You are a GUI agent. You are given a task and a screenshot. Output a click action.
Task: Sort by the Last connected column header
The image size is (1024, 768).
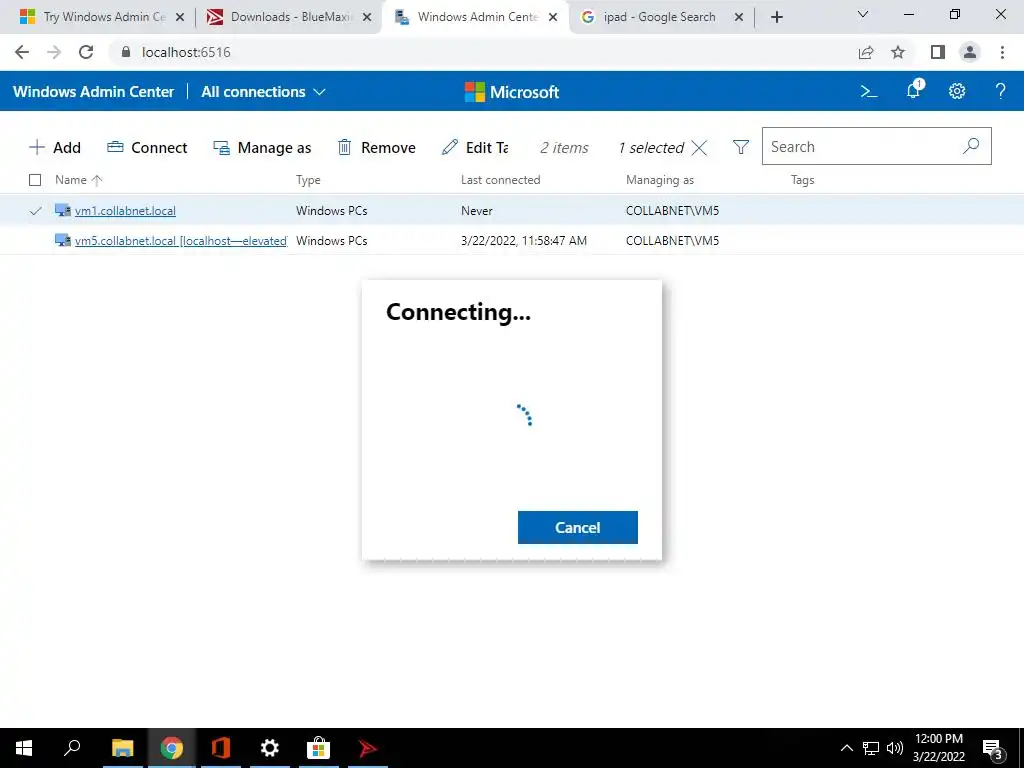pos(500,180)
